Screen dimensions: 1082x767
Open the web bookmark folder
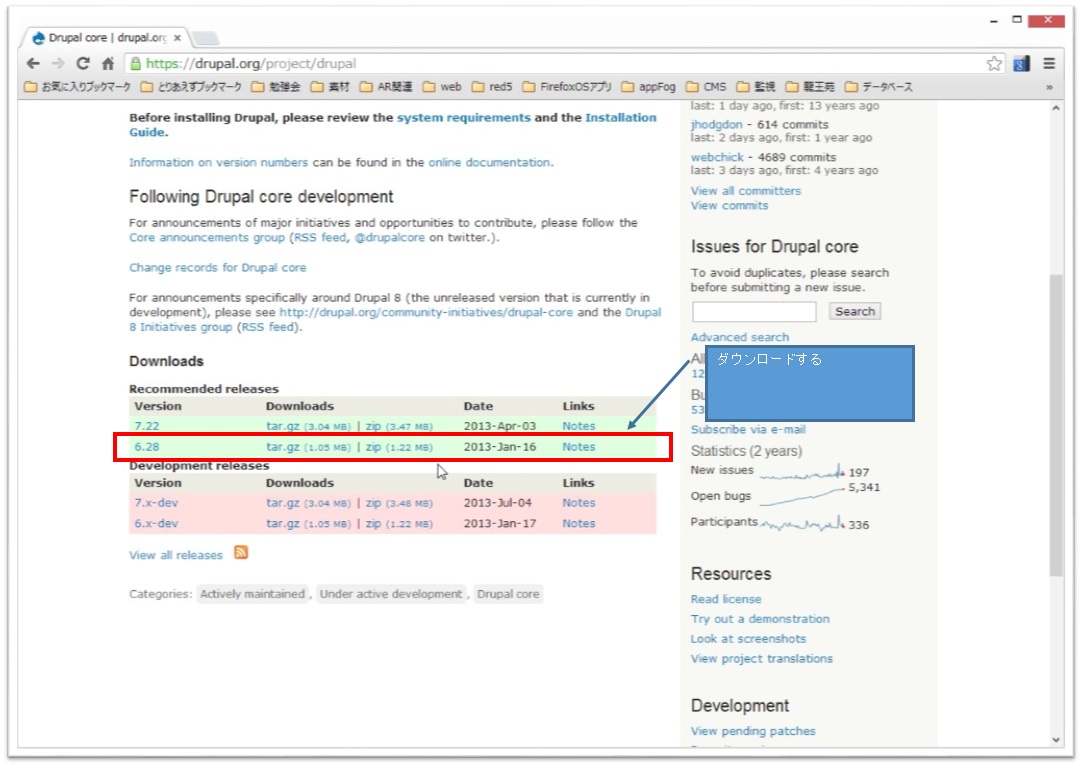pos(442,87)
